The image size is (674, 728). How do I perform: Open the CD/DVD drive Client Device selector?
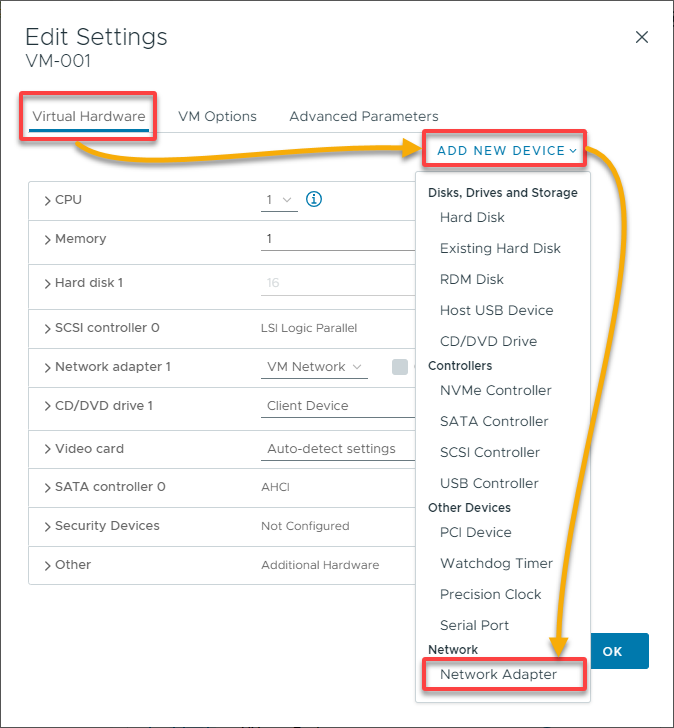[338, 406]
